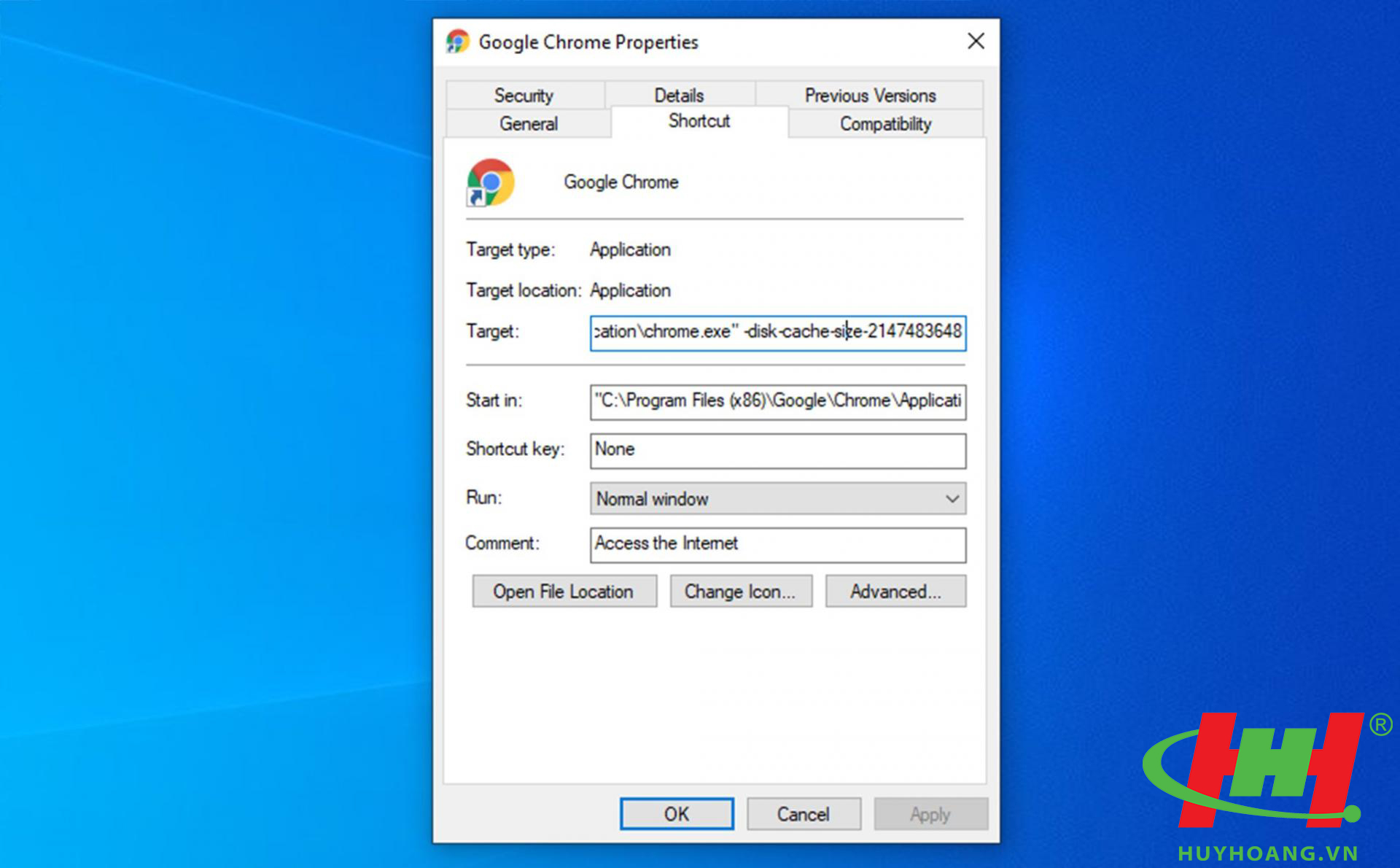Click the Start in path field
This screenshot has width=1400, height=868.
[778, 402]
